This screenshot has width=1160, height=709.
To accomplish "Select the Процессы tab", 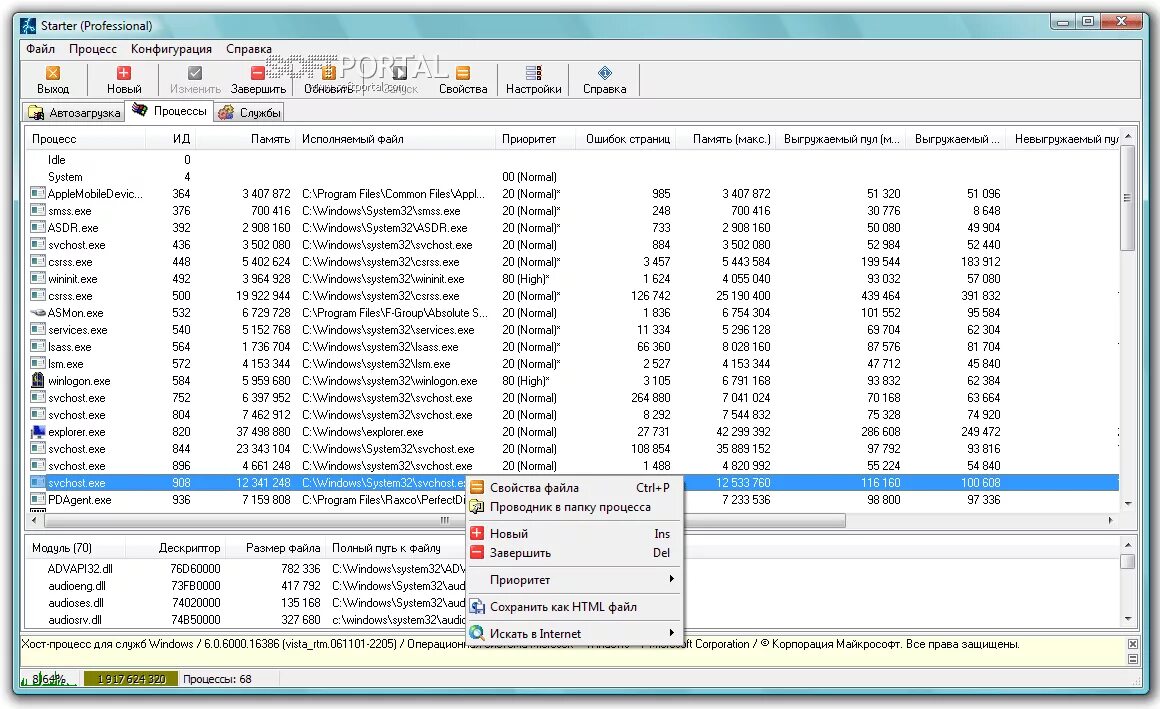I will pos(169,111).
